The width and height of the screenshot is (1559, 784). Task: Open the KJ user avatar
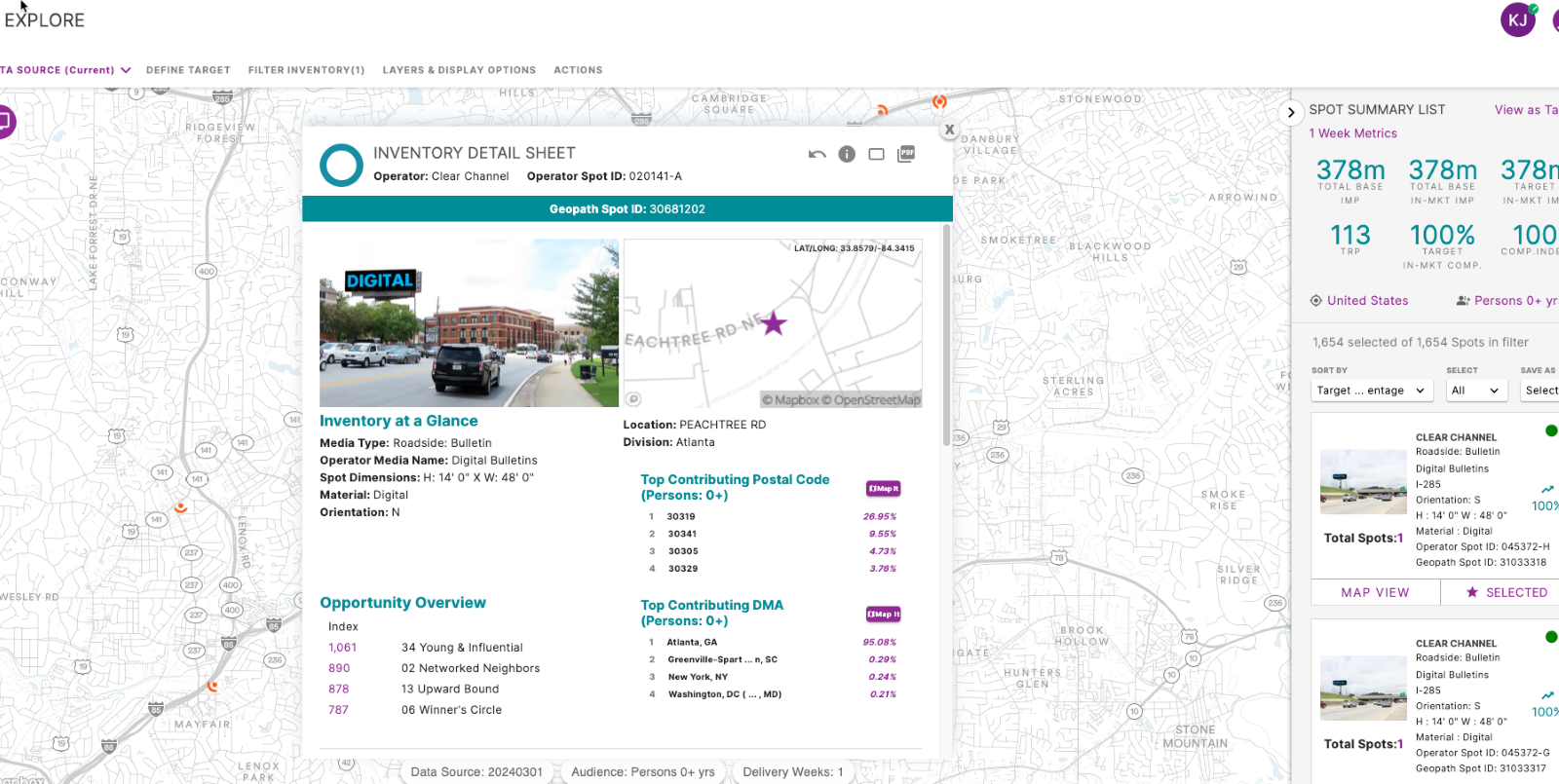coord(1518,19)
